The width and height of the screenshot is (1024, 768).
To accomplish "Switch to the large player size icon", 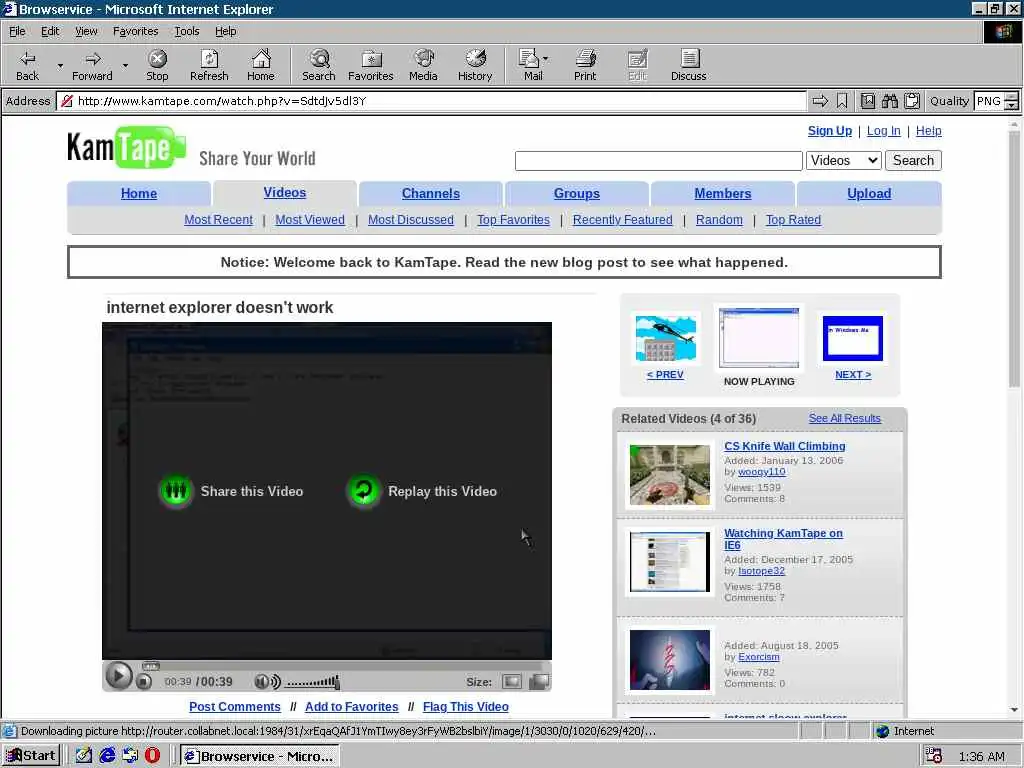I will point(539,682).
